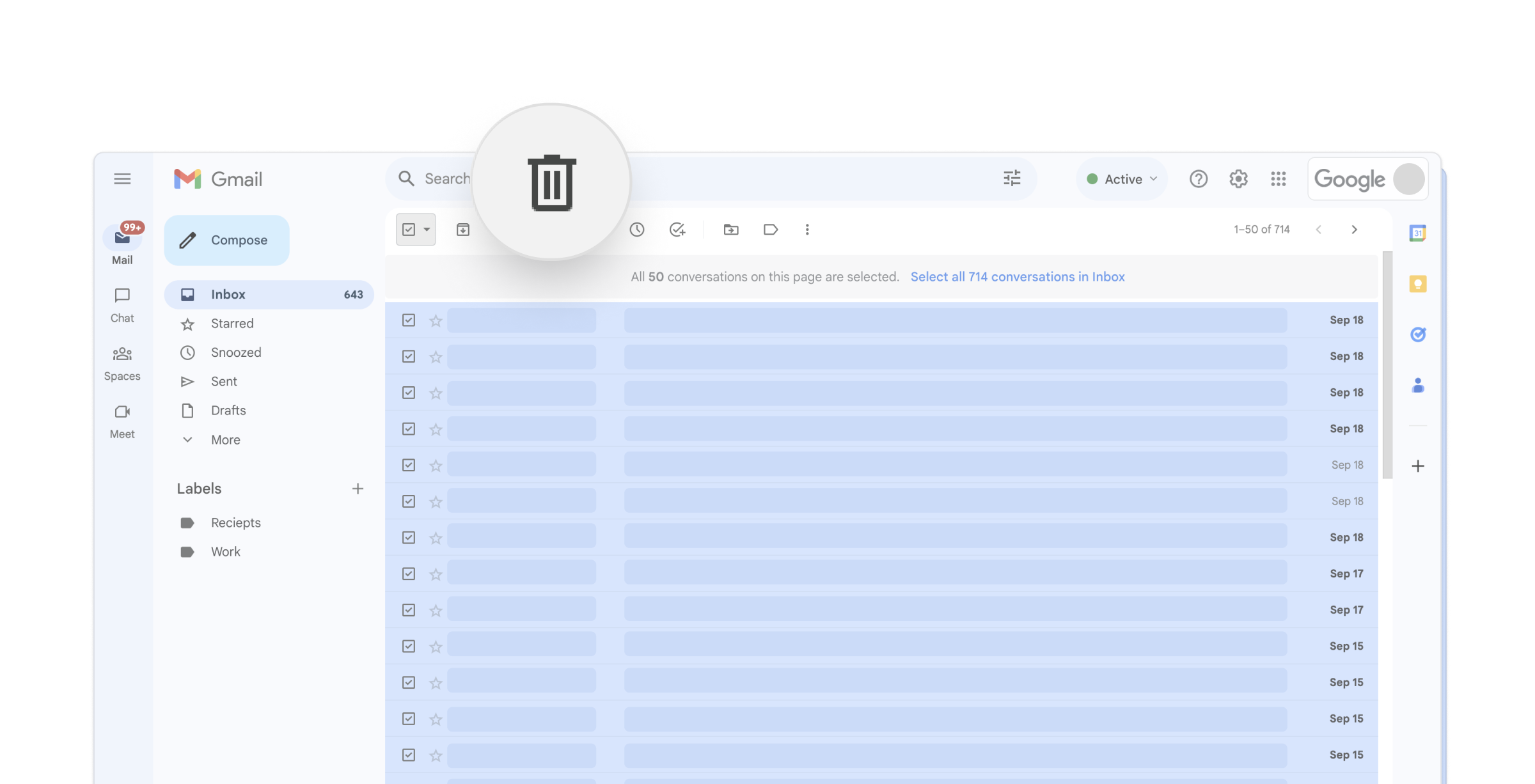
Task: Click the Archive icon in toolbar
Action: tap(463, 230)
